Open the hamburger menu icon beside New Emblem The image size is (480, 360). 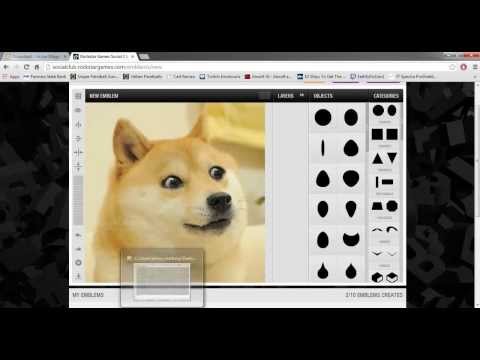click(78, 96)
